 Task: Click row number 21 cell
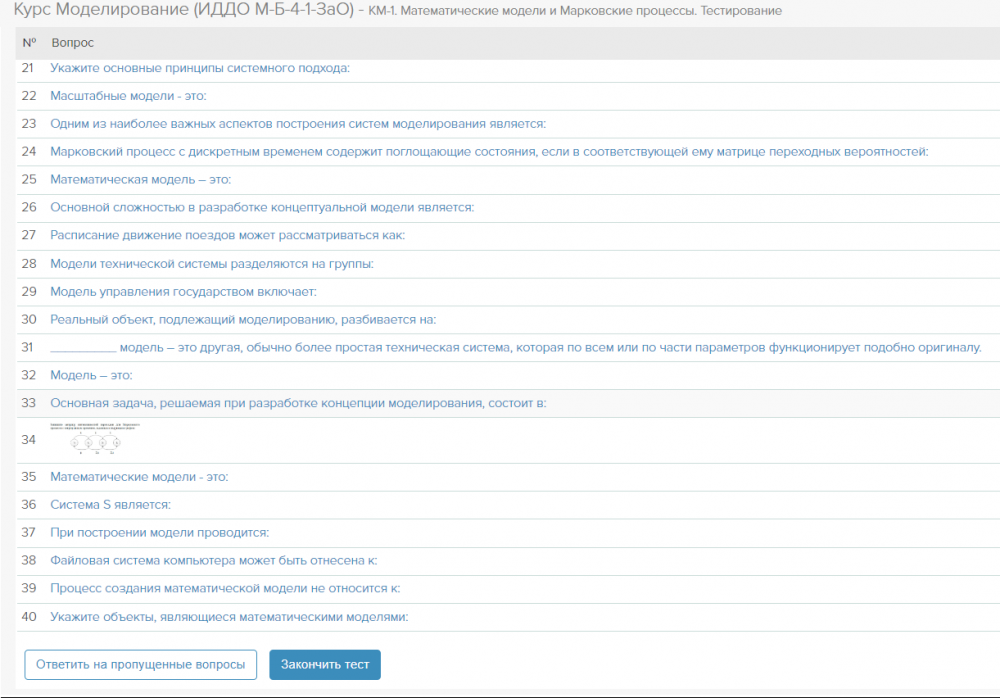coord(27,68)
